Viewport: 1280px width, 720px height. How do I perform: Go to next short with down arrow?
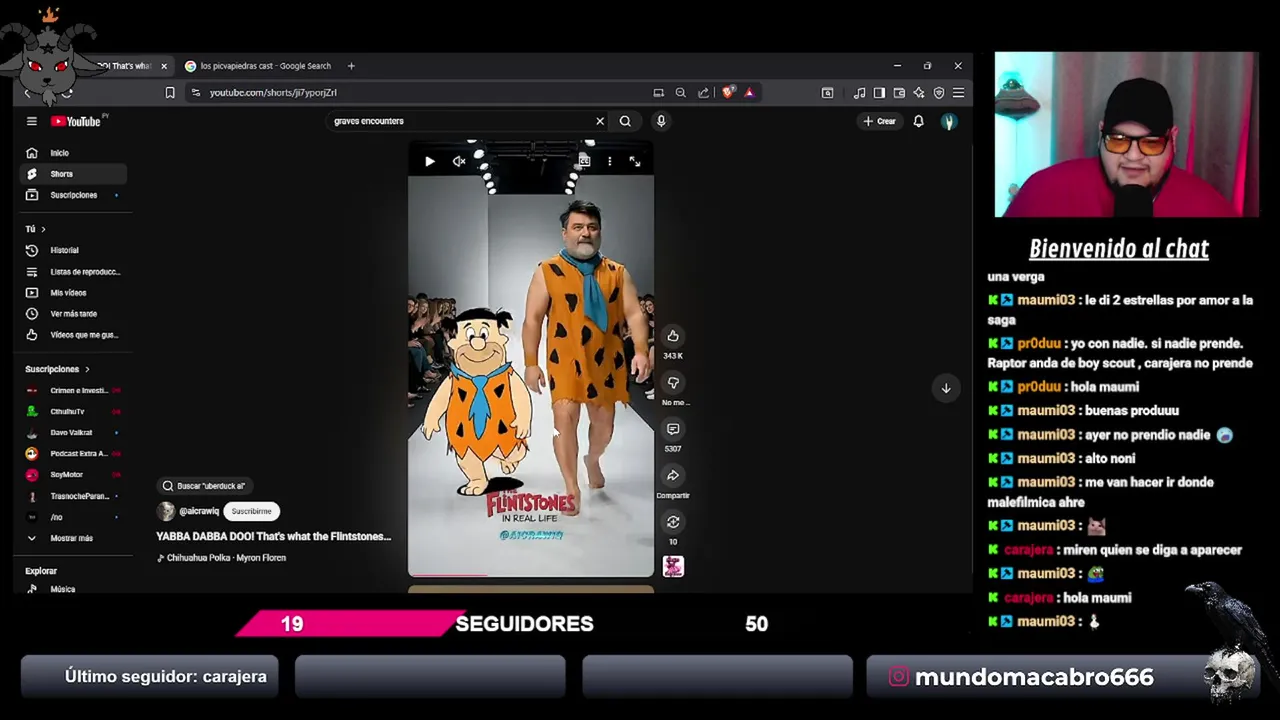coord(945,388)
